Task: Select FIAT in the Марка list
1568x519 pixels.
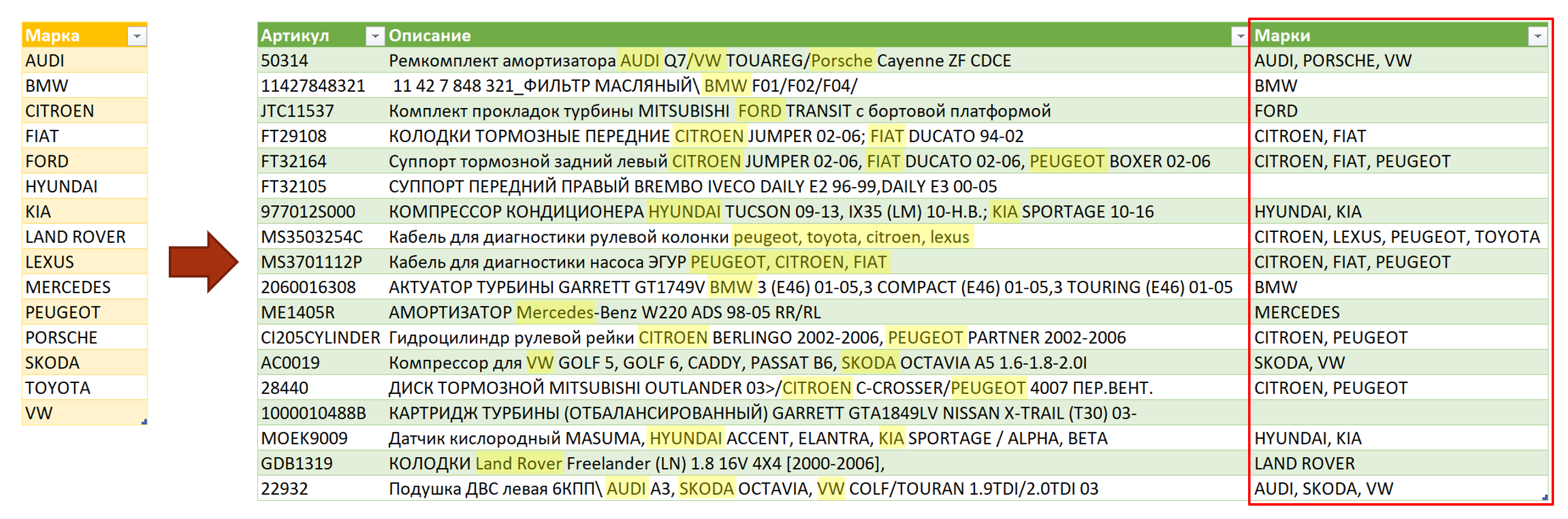Action: pyautogui.click(x=84, y=137)
